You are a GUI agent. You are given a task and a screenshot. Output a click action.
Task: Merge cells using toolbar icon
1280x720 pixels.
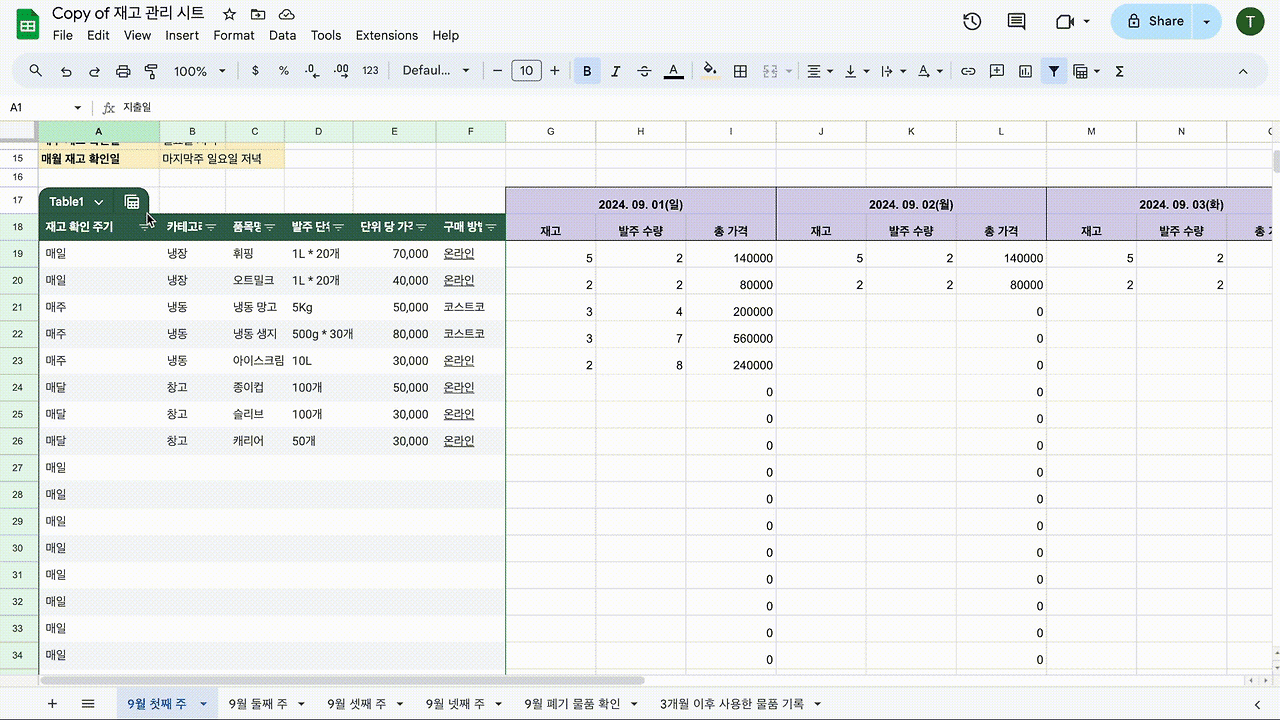pyautogui.click(x=770, y=71)
